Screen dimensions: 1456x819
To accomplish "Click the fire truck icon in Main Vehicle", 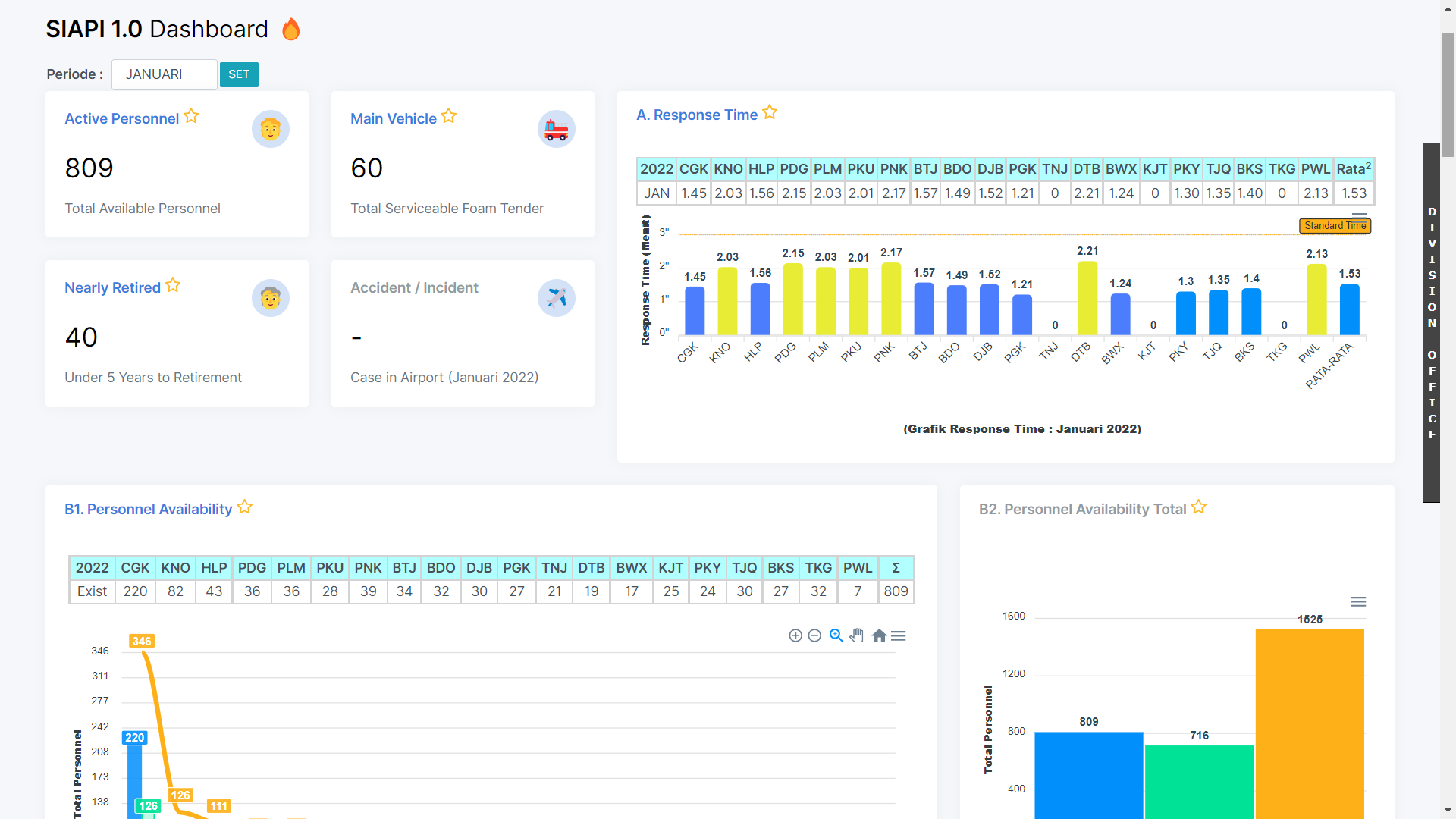I will (557, 129).
